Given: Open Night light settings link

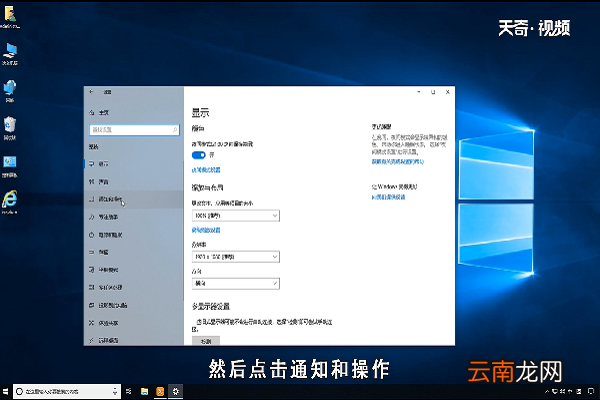Looking at the screenshot, I should 206,170.
